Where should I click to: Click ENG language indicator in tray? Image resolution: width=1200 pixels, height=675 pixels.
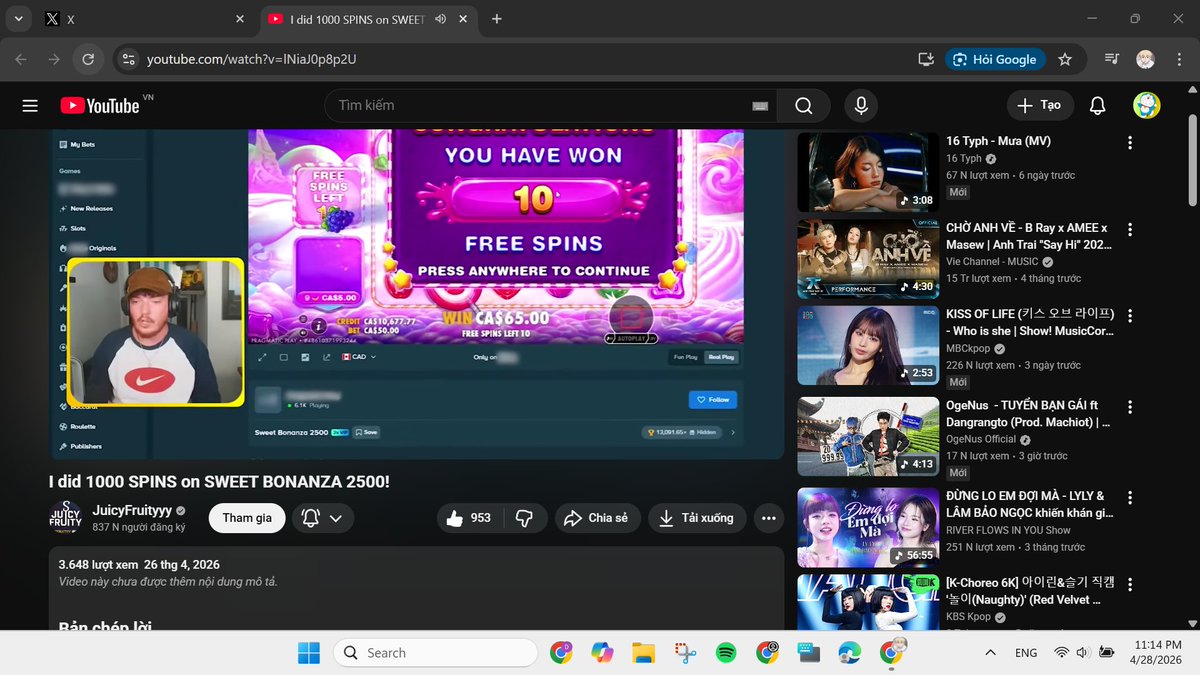coord(1026,653)
